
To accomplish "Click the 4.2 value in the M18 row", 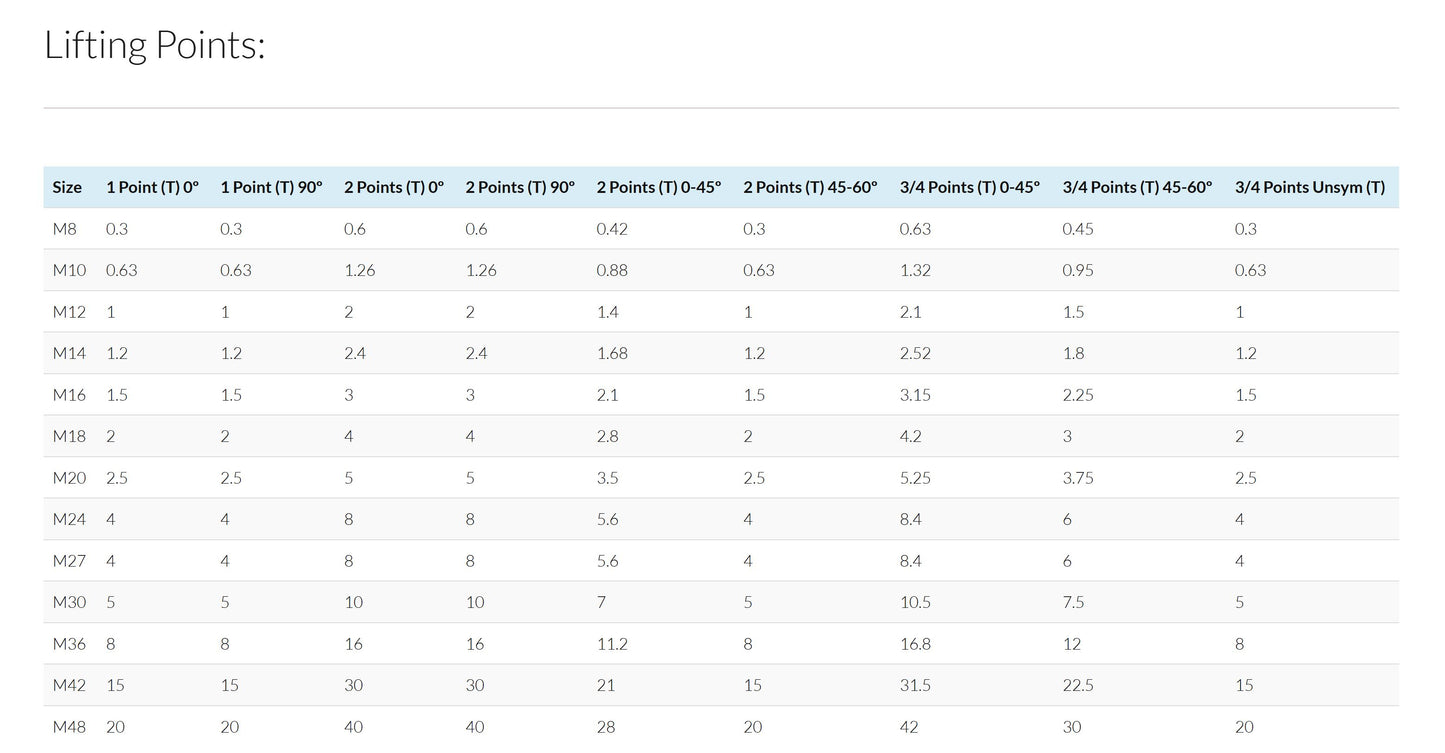I will coord(911,436).
